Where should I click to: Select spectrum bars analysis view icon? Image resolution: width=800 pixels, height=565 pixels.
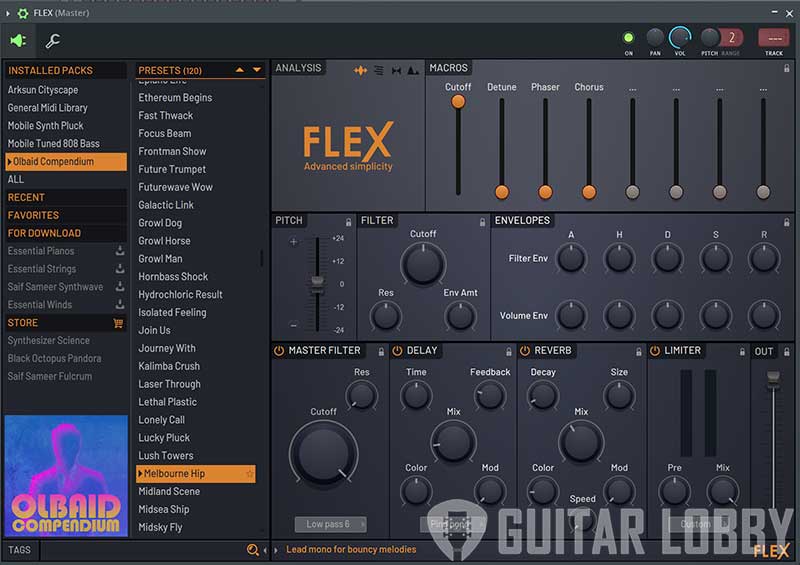[379, 70]
